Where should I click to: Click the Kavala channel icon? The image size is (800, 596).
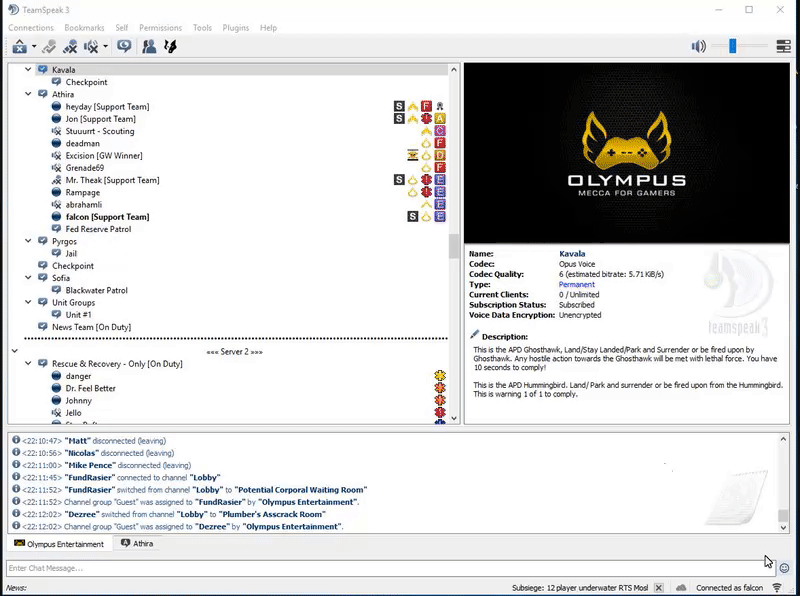coord(43,69)
